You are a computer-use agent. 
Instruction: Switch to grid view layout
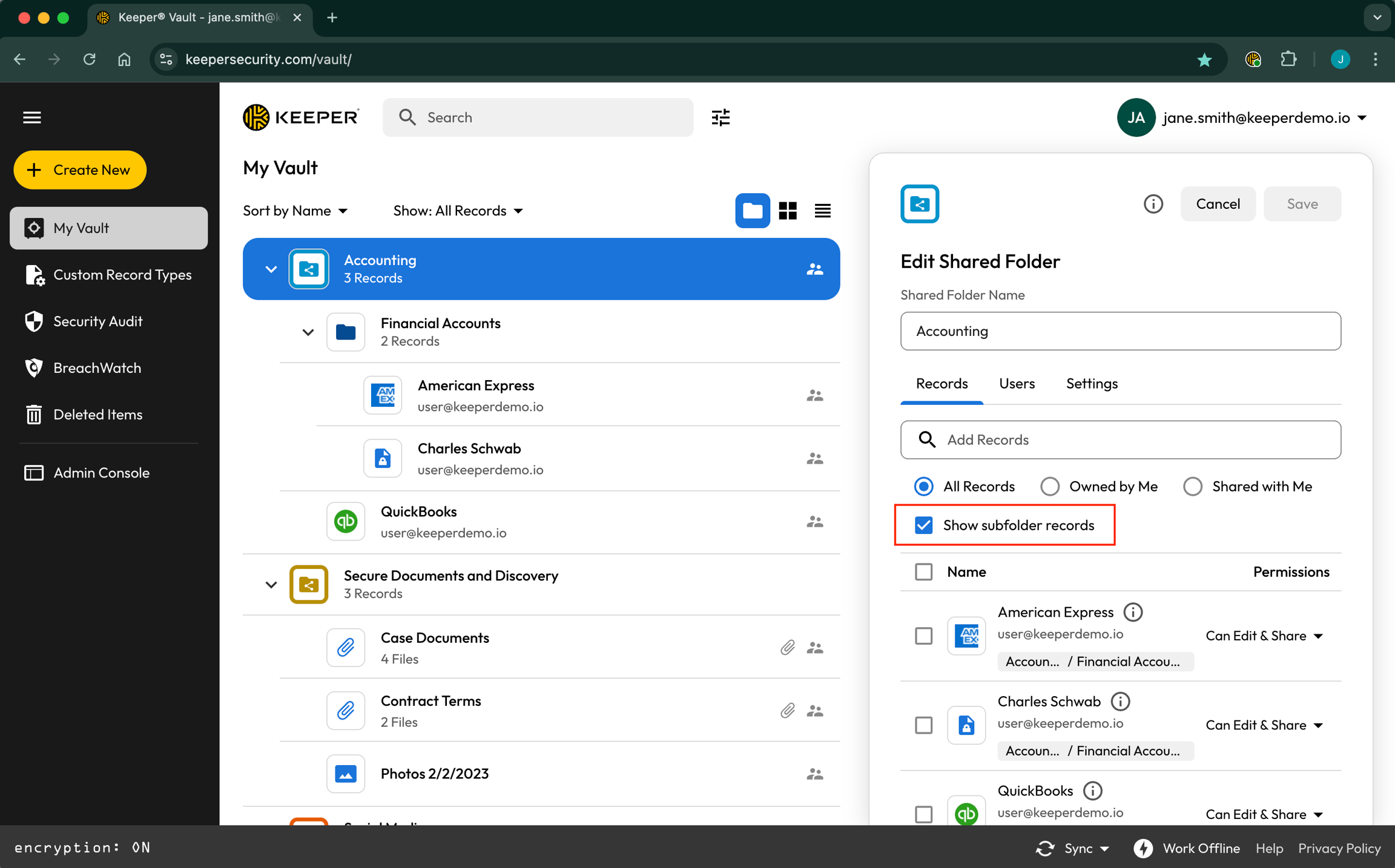coord(788,211)
